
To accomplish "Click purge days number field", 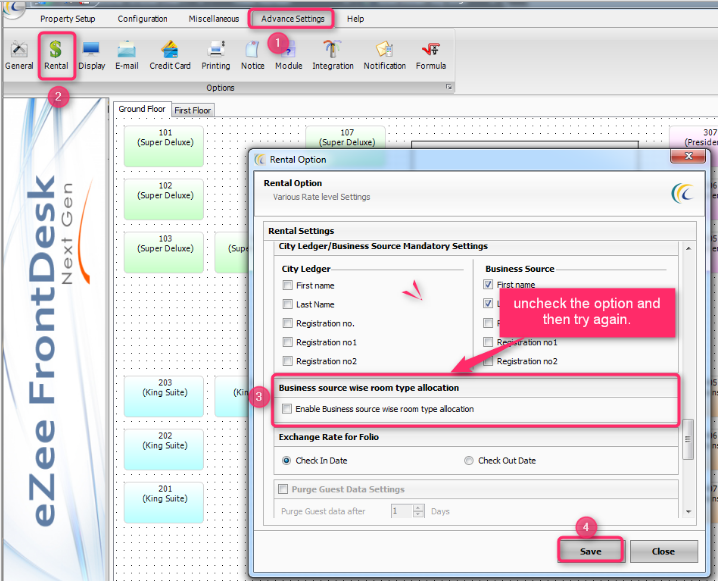I will pos(402,511).
